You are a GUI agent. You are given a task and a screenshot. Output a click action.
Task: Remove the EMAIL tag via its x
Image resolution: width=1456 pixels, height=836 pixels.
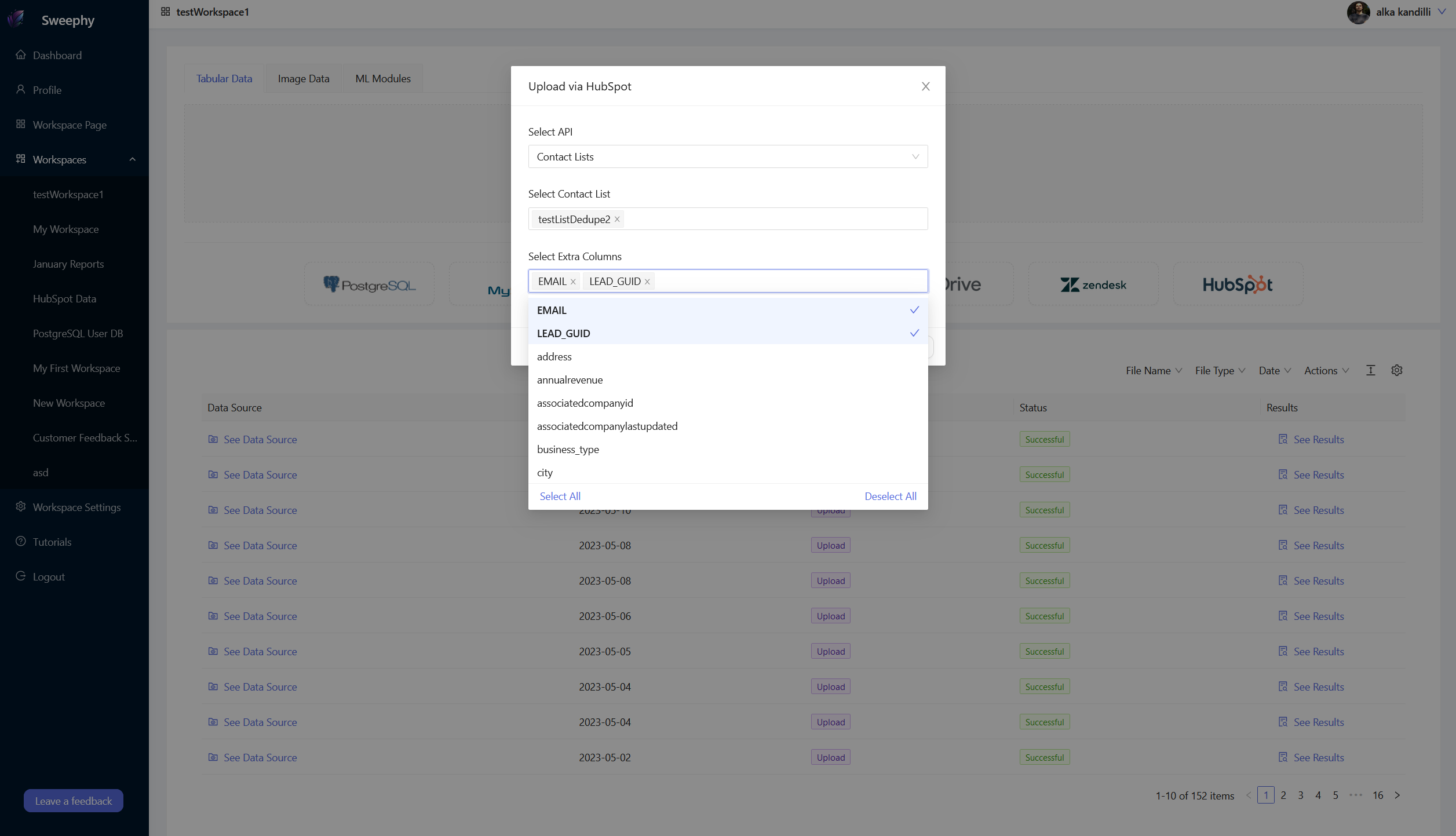(x=573, y=282)
